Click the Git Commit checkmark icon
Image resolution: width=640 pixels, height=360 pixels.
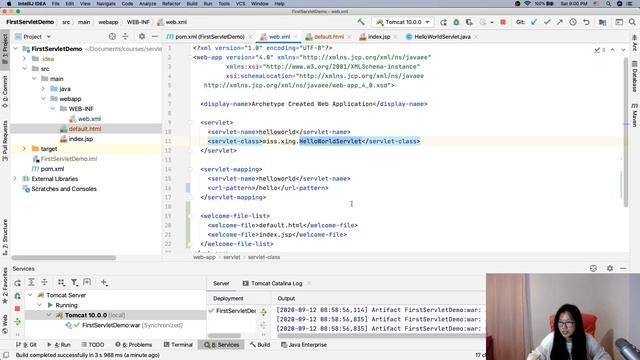click(x=547, y=22)
